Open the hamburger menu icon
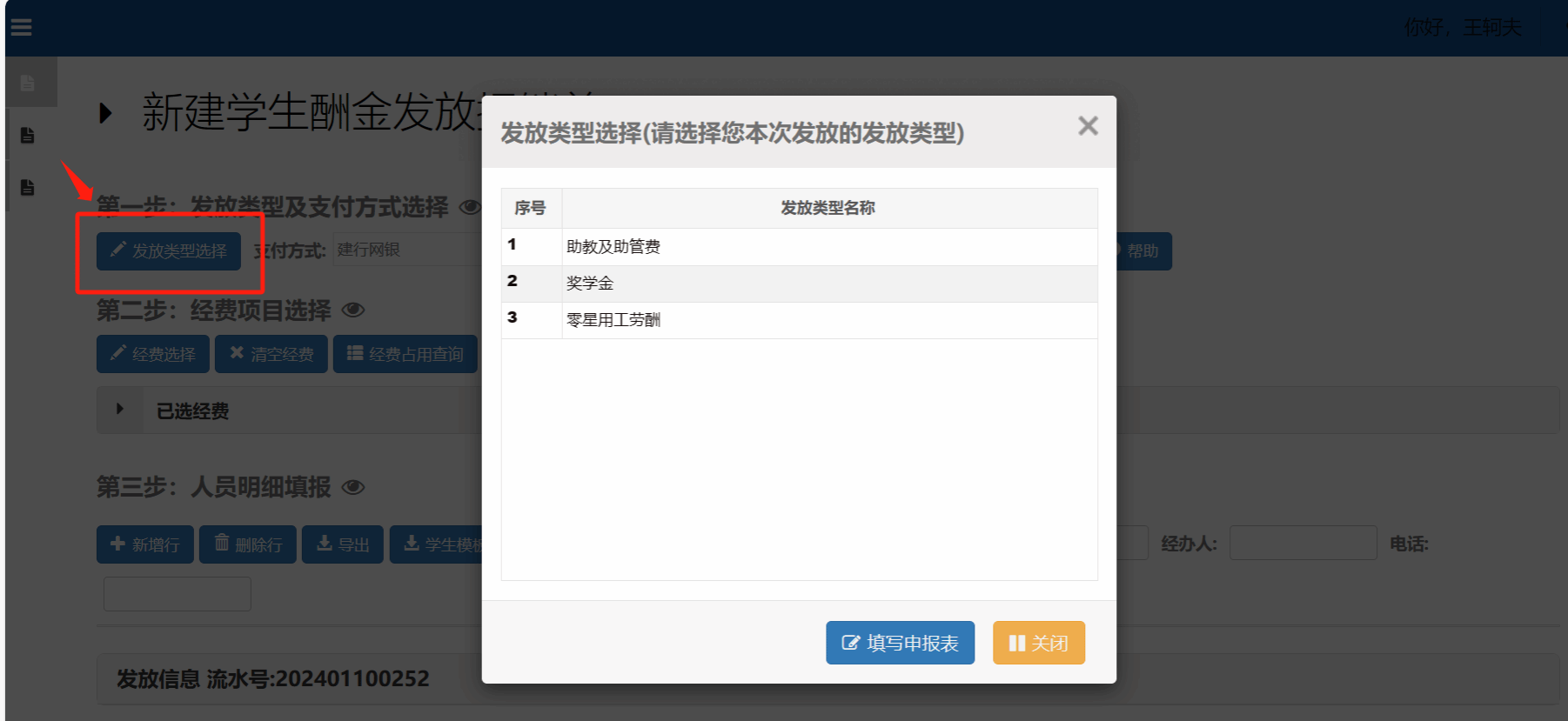The height and width of the screenshot is (721, 1568). click(x=22, y=27)
